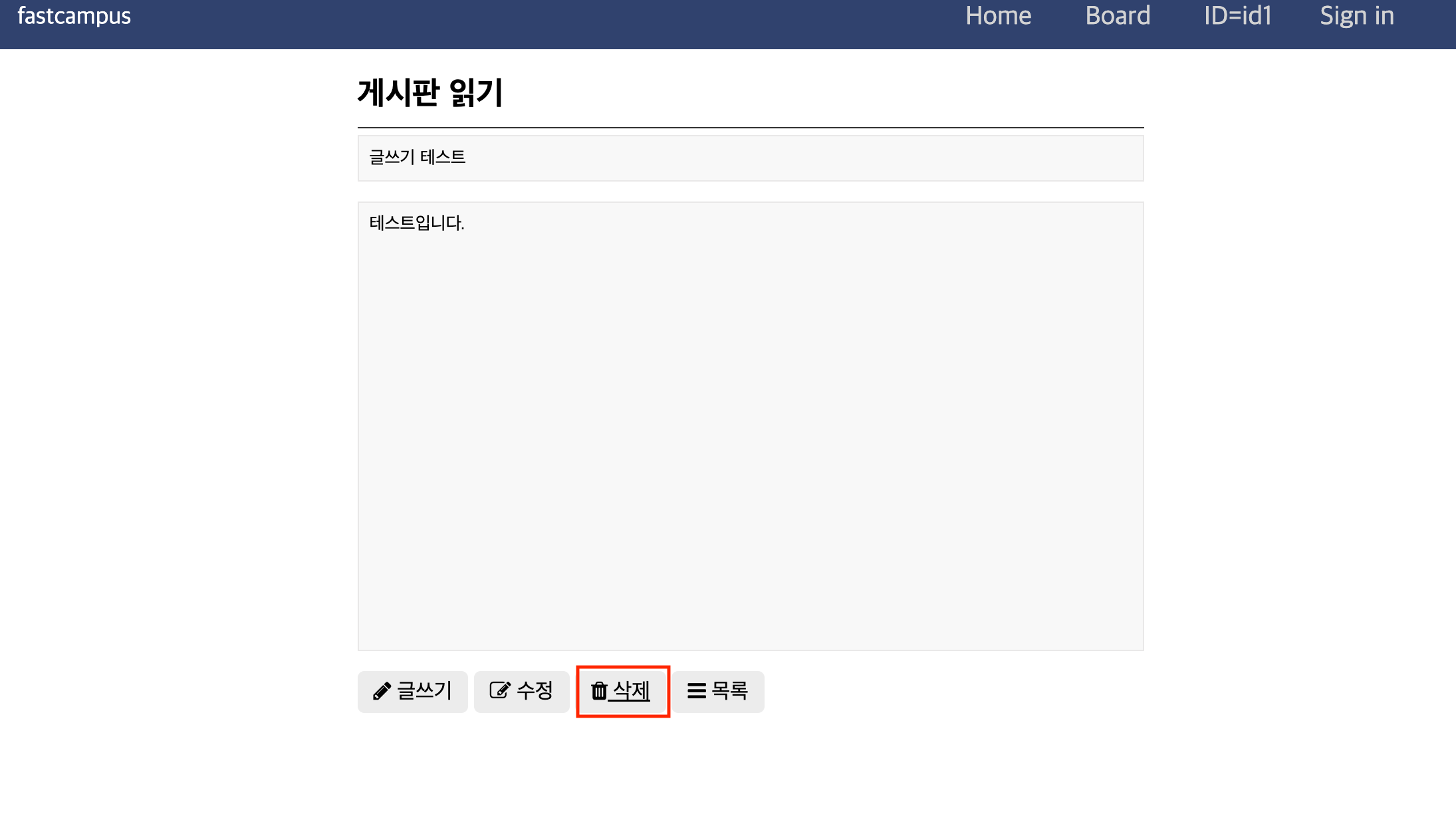
Task: Click the 게시판 읽기 page heading
Action: [430, 92]
